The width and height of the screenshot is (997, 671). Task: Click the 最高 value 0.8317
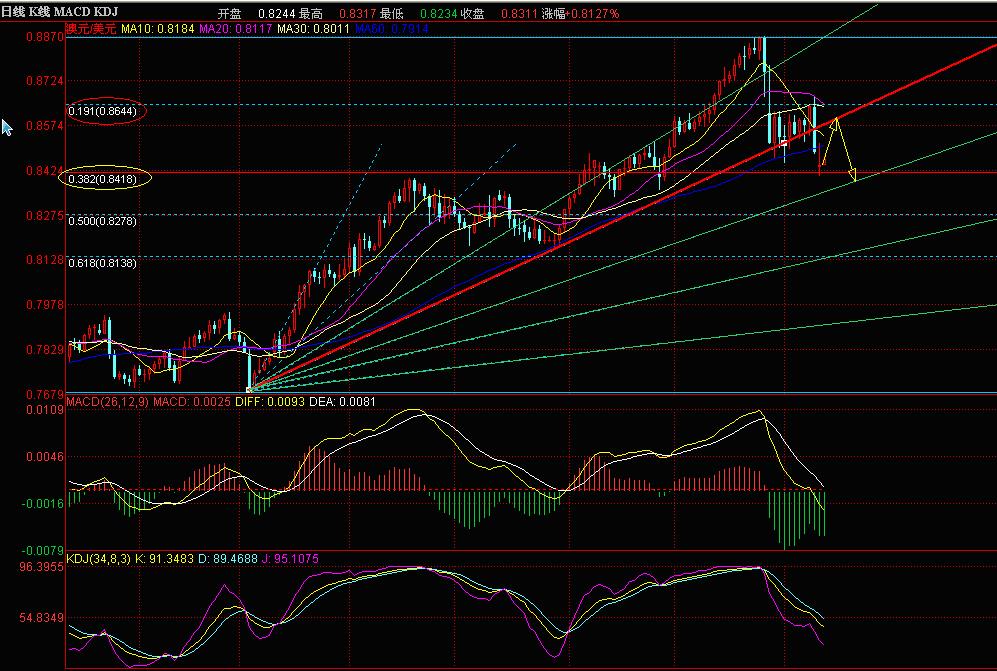coord(356,13)
